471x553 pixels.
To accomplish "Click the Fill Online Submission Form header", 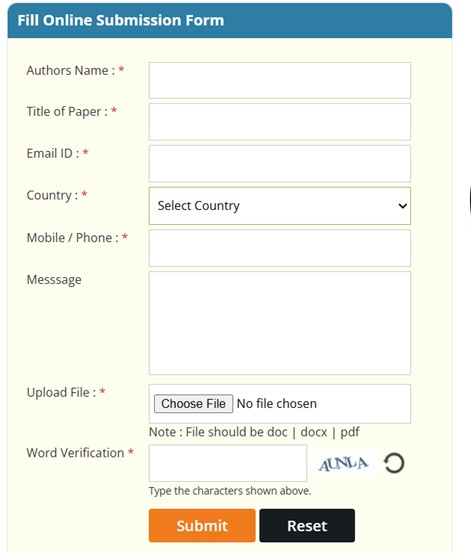I will tap(121, 20).
